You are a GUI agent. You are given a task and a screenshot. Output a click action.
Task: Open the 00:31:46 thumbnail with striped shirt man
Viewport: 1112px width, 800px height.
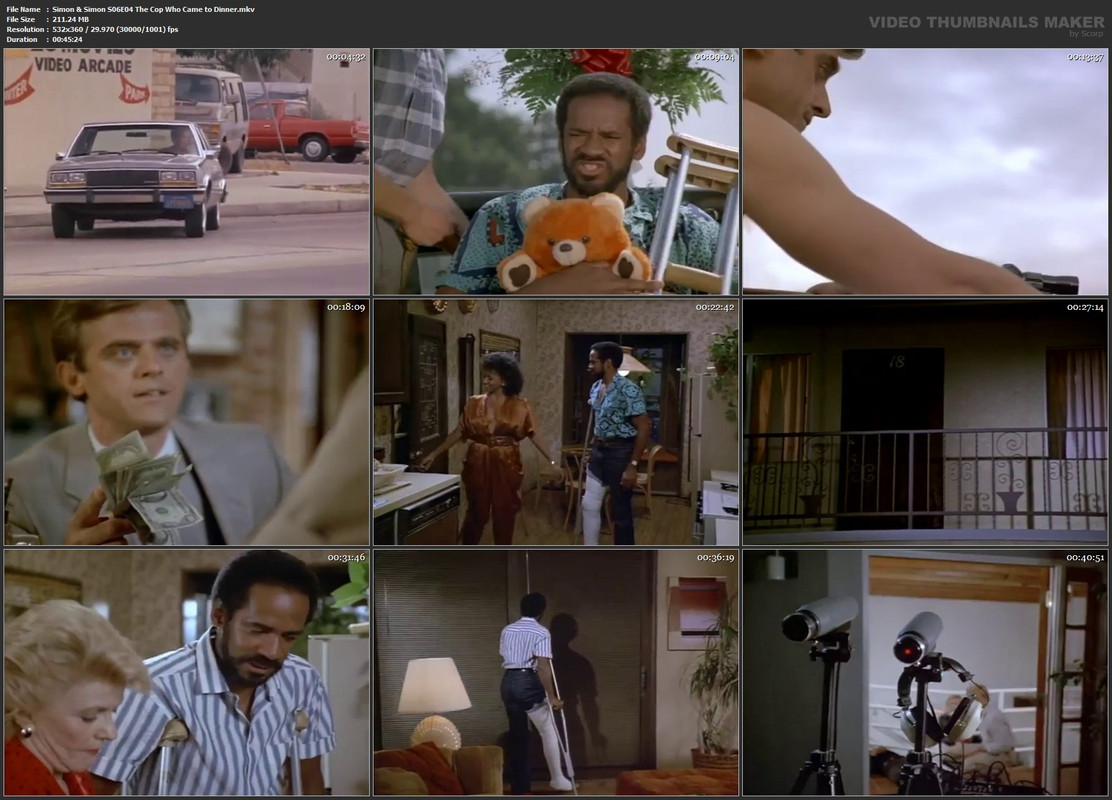pyautogui.click(x=187, y=672)
